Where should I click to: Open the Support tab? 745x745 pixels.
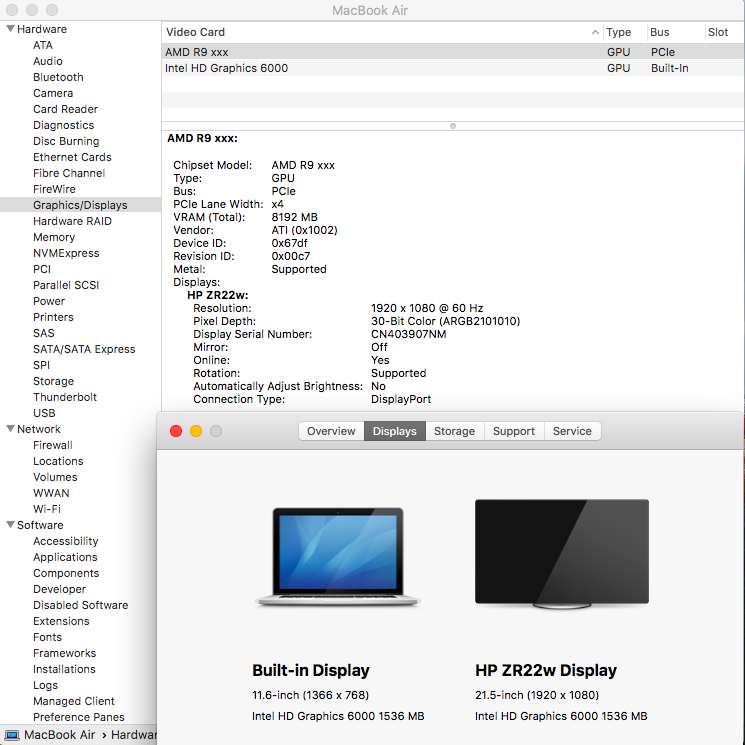click(x=514, y=431)
